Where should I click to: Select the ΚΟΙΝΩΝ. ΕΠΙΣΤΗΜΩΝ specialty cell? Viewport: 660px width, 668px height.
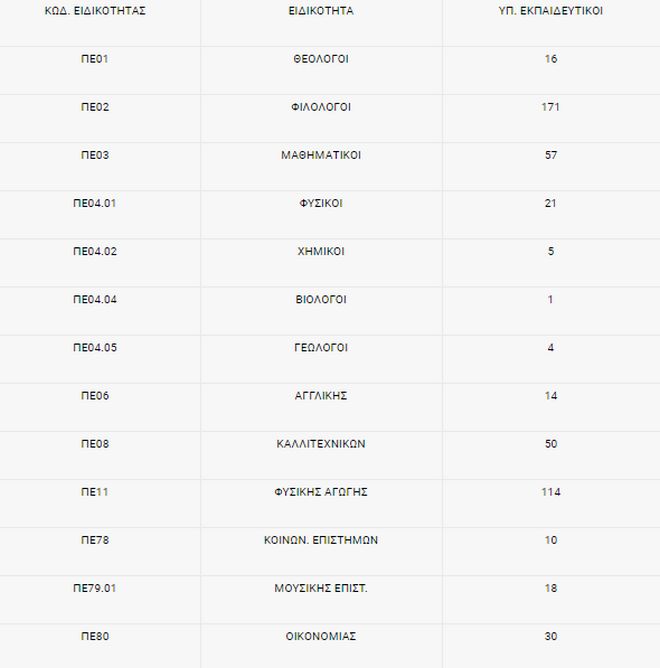pyautogui.click(x=321, y=540)
